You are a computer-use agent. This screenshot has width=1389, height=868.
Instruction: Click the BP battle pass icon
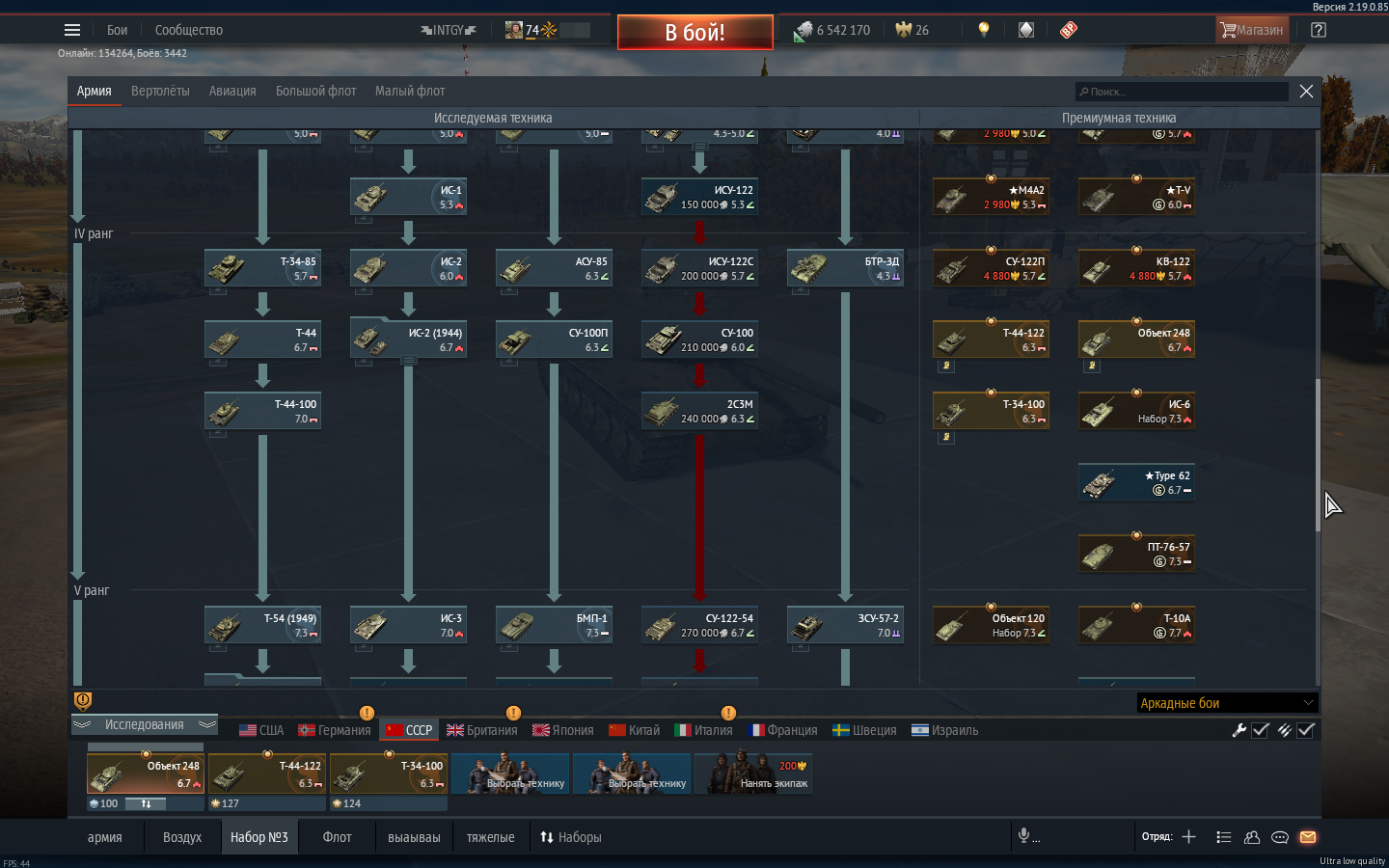point(1069,30)
